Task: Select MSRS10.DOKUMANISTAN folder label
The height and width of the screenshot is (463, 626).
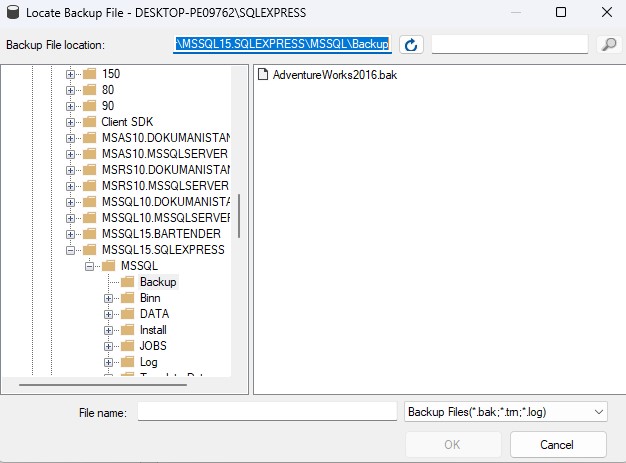Action: coord(166,170)
